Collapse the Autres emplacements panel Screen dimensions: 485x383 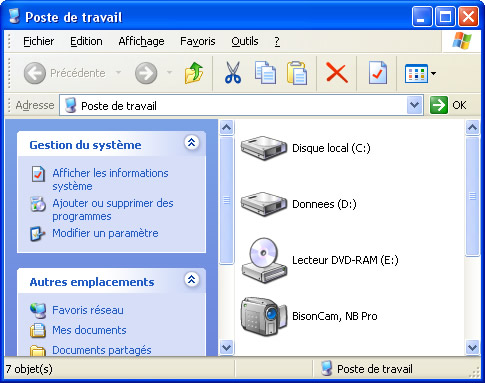pyautogui.click(x=192, y=279)
